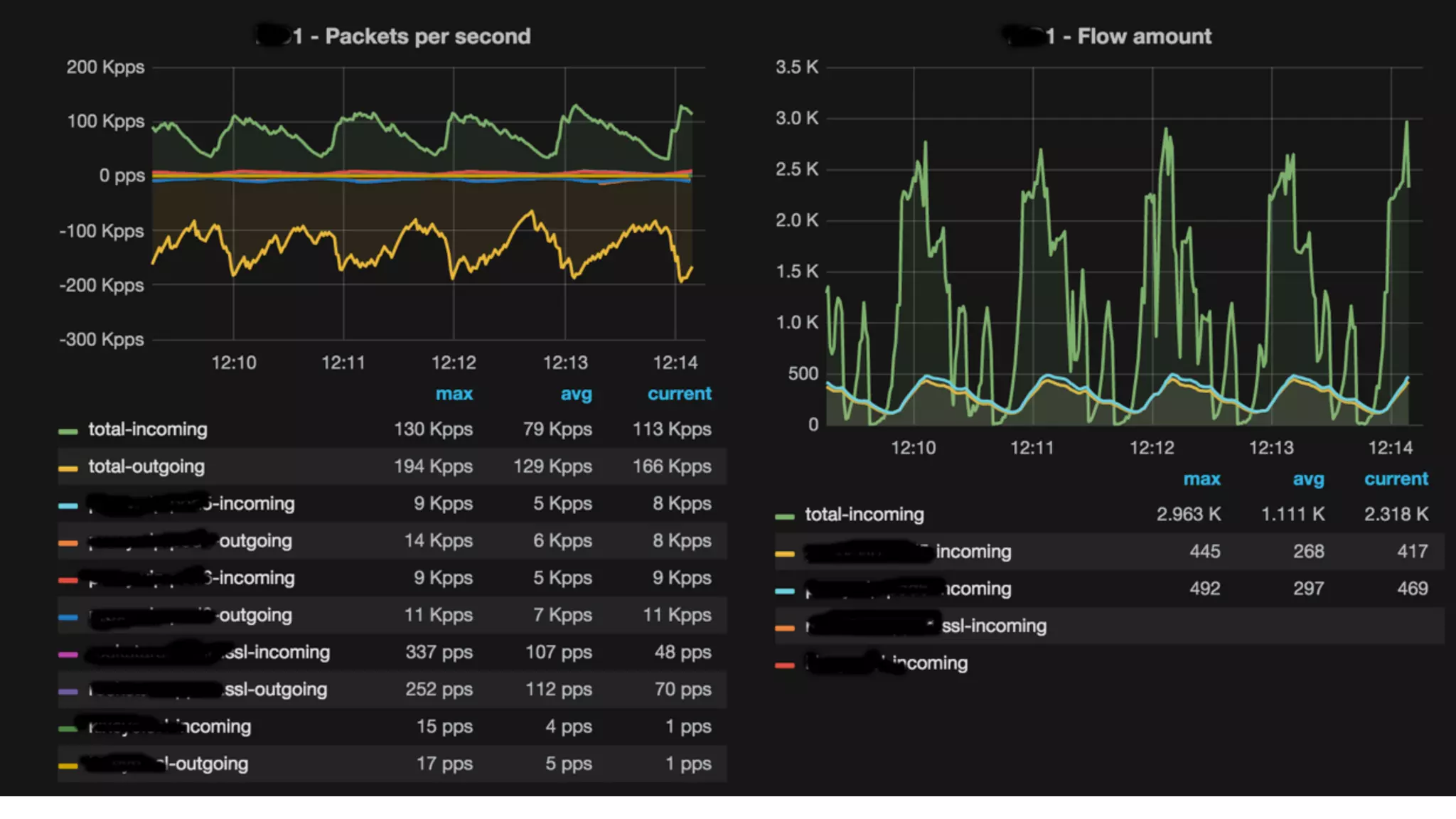This screenshot has width=1456, height=819.
Task: Click the red incoming swatch in Flow amount legend
Action: click(785, 665)
